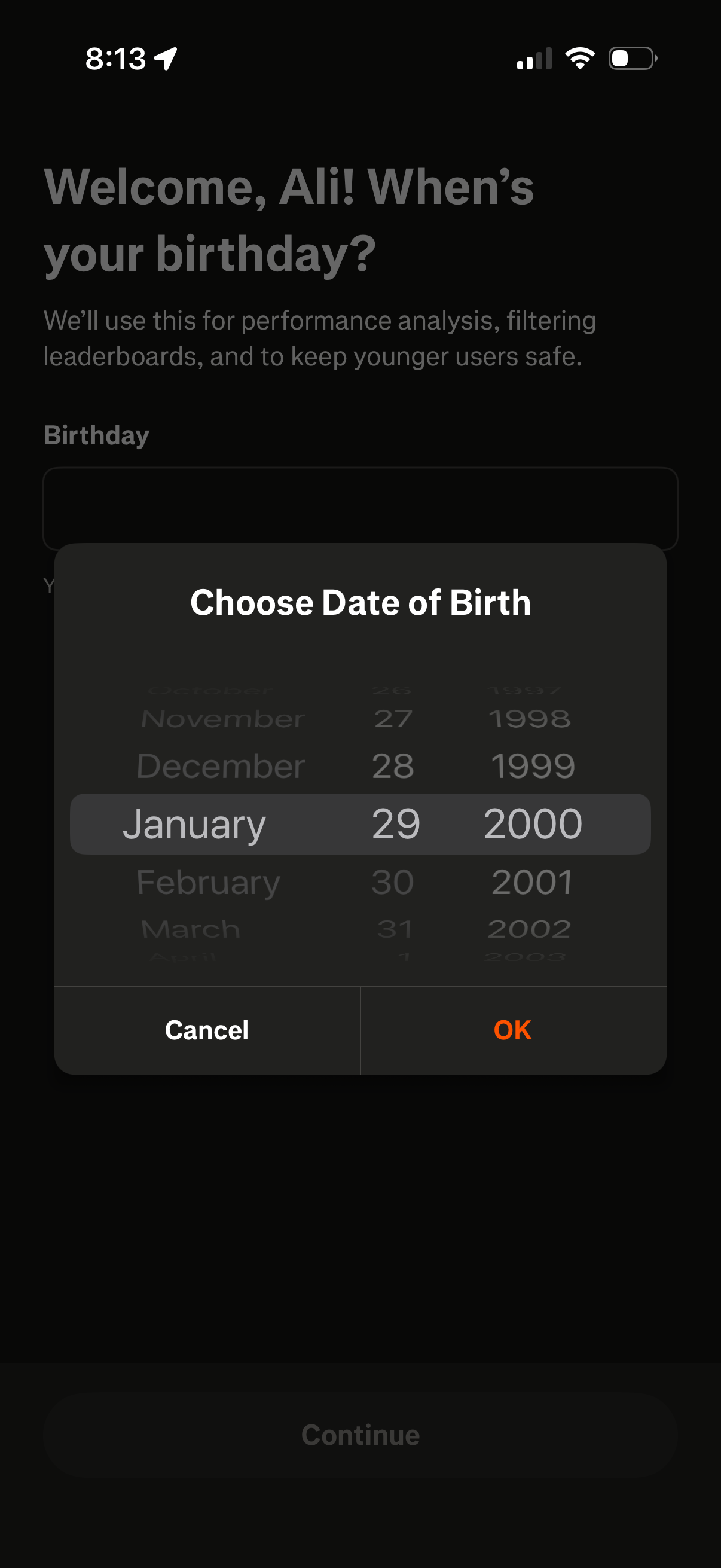
Task: Pick day 27 in the day wheel
Action: [x=393, y=719]
